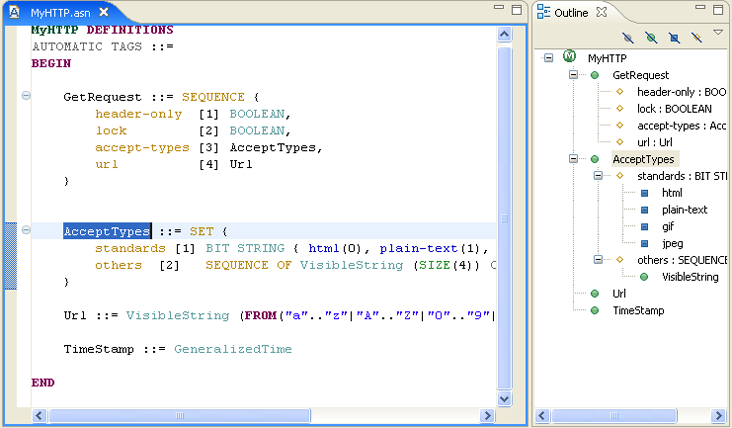Collapse the standards node in Outline tree
732x428 pixels.
click(x=597, y=176)
